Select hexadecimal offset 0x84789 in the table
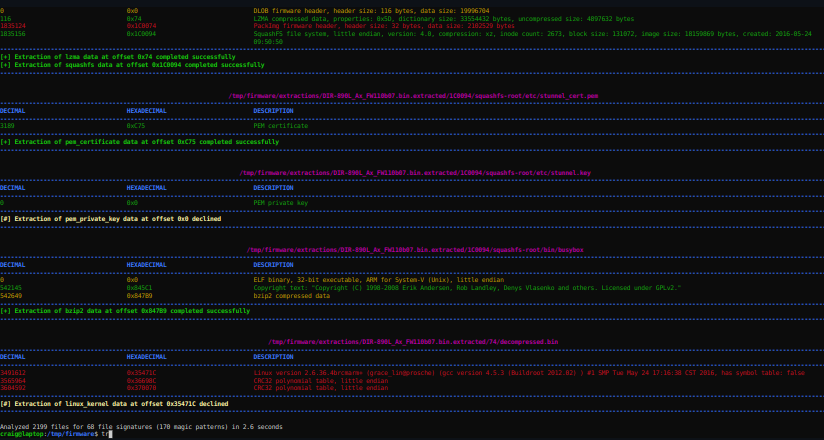Viewport: 824px width, 440px height. point(139,295)
